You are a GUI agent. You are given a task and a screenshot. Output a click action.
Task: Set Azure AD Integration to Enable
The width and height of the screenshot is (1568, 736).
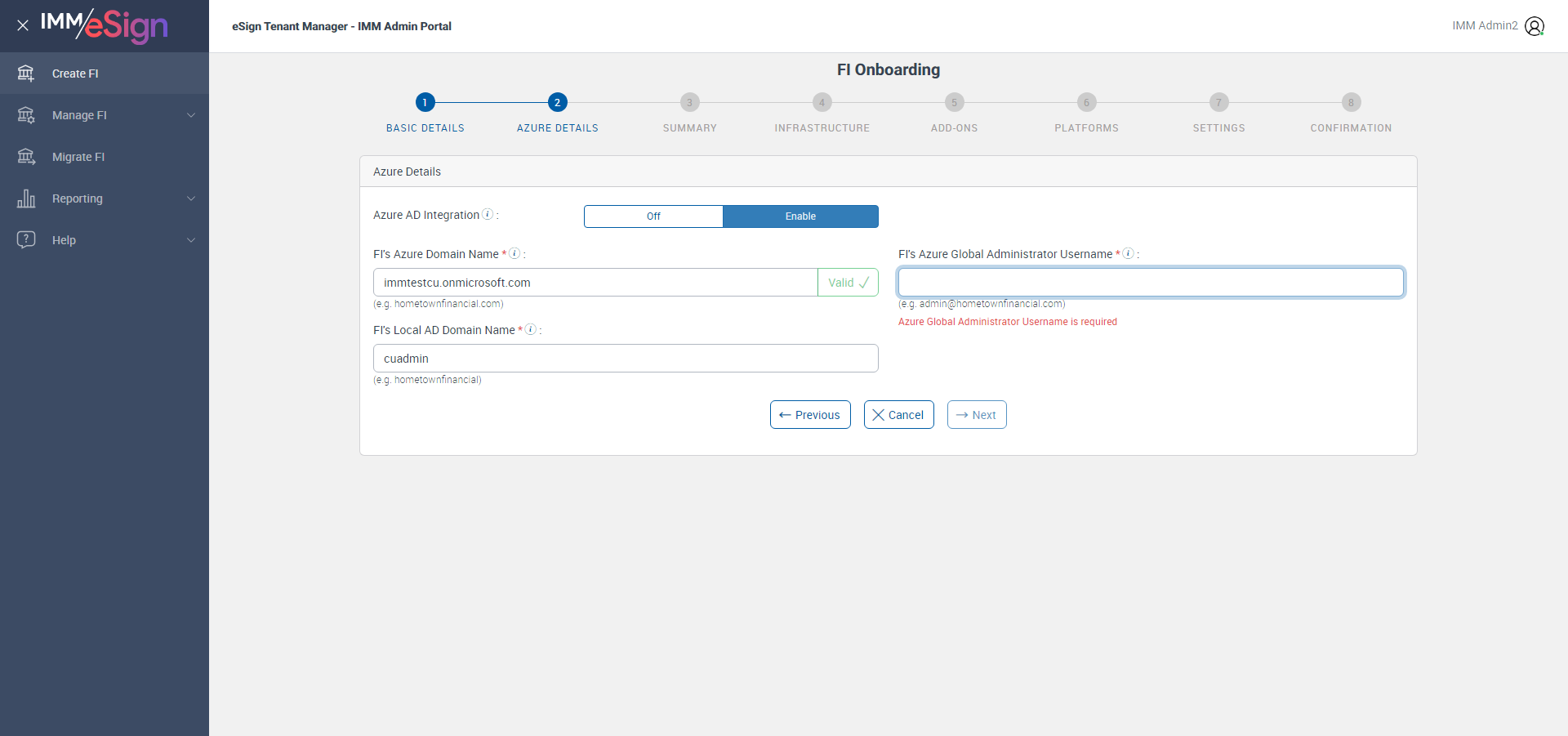pyautogui.click(x=800, y=216)
